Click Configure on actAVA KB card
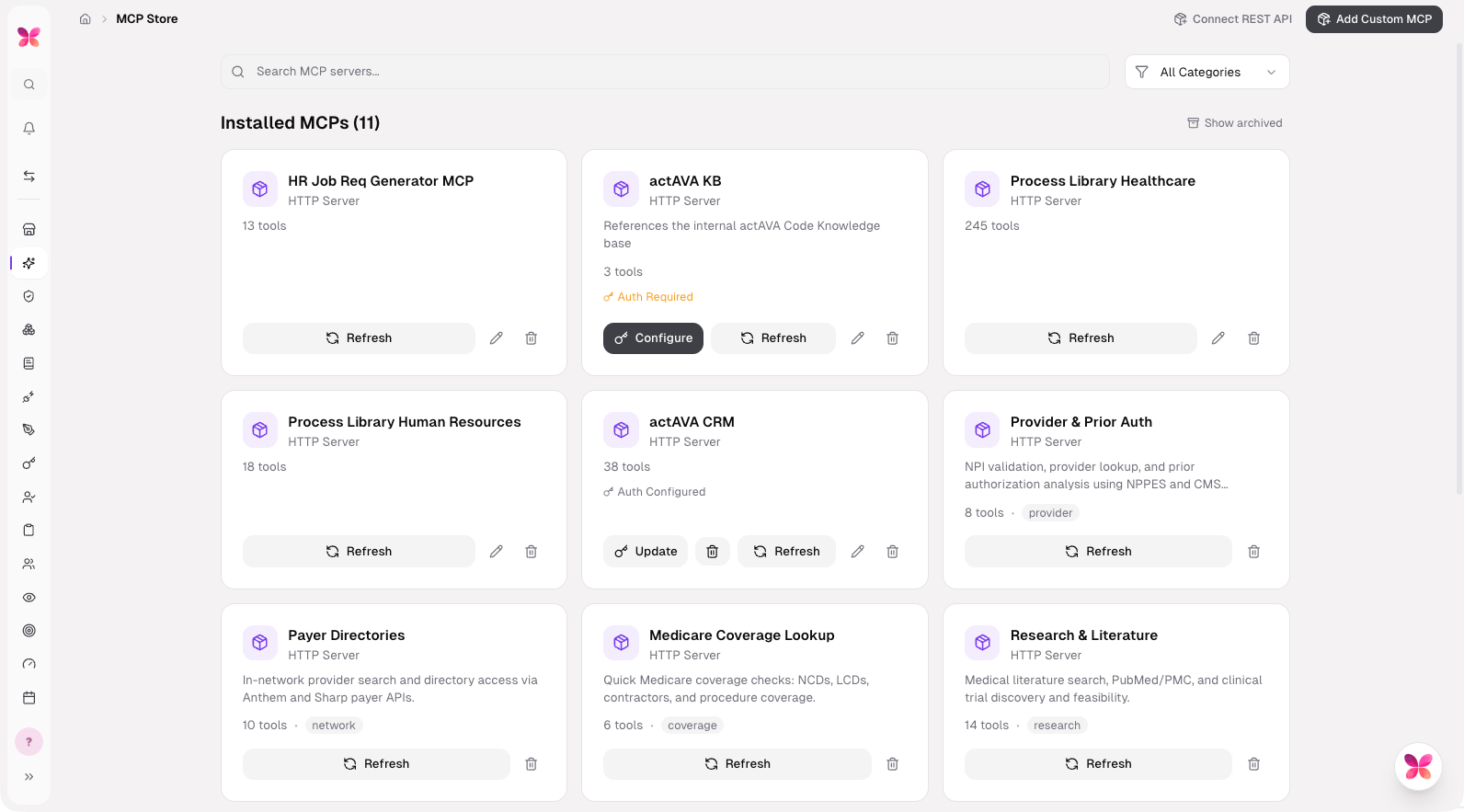 653,338
